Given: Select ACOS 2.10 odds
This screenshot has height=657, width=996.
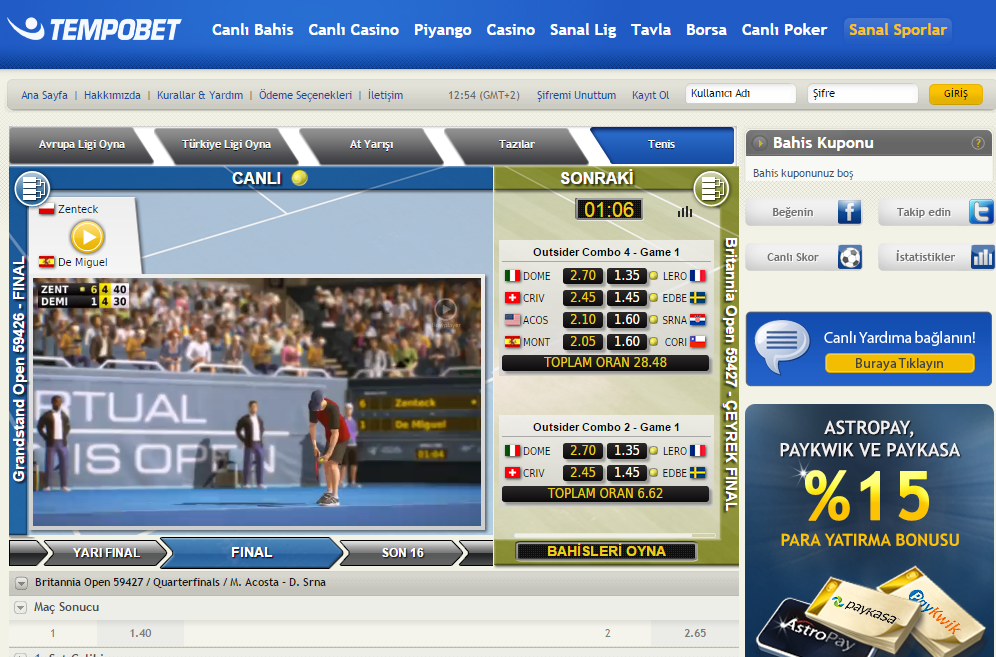Looking at the screenshot, I should [582, 320].
